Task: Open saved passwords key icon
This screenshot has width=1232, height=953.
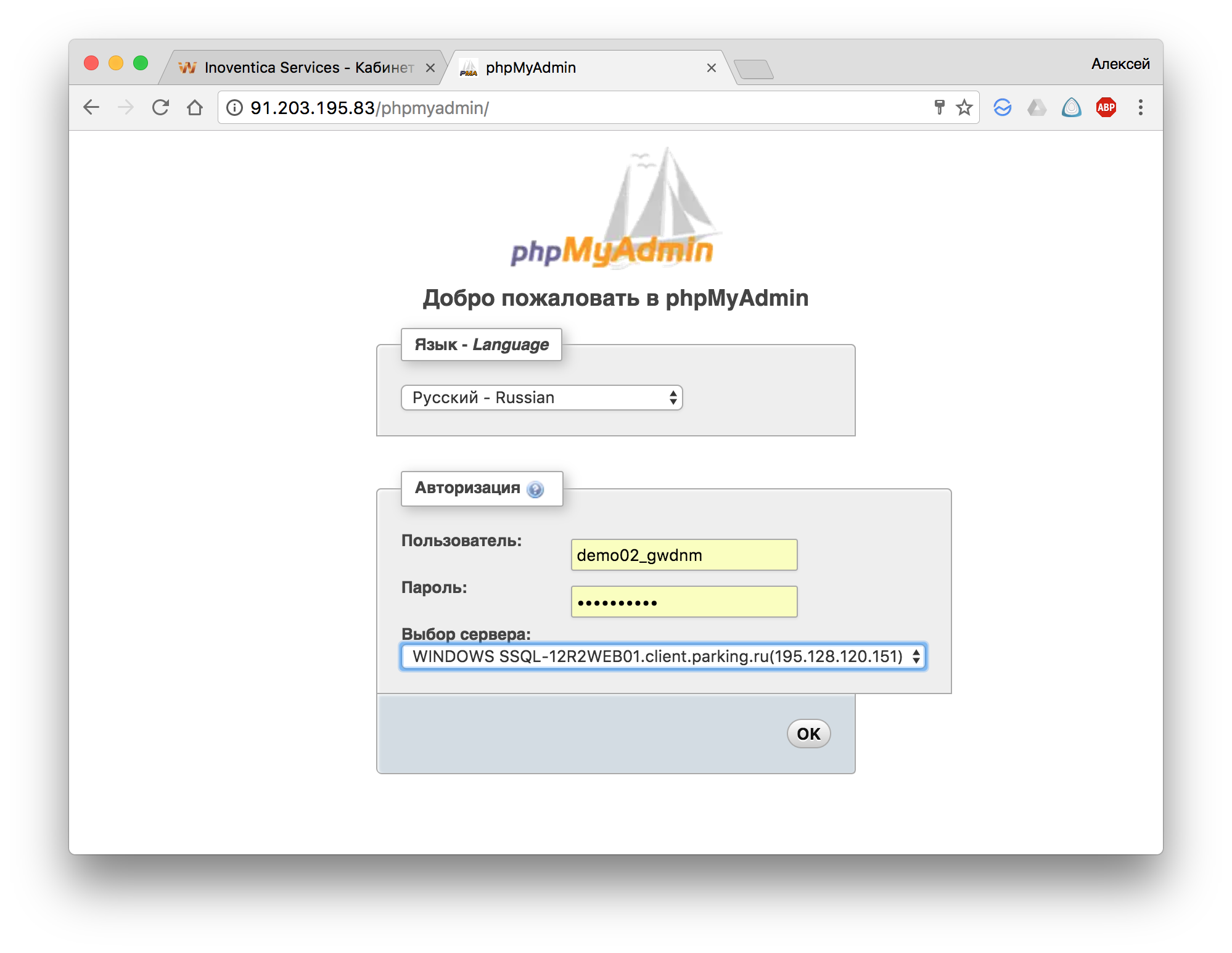Action: [939, 107]
